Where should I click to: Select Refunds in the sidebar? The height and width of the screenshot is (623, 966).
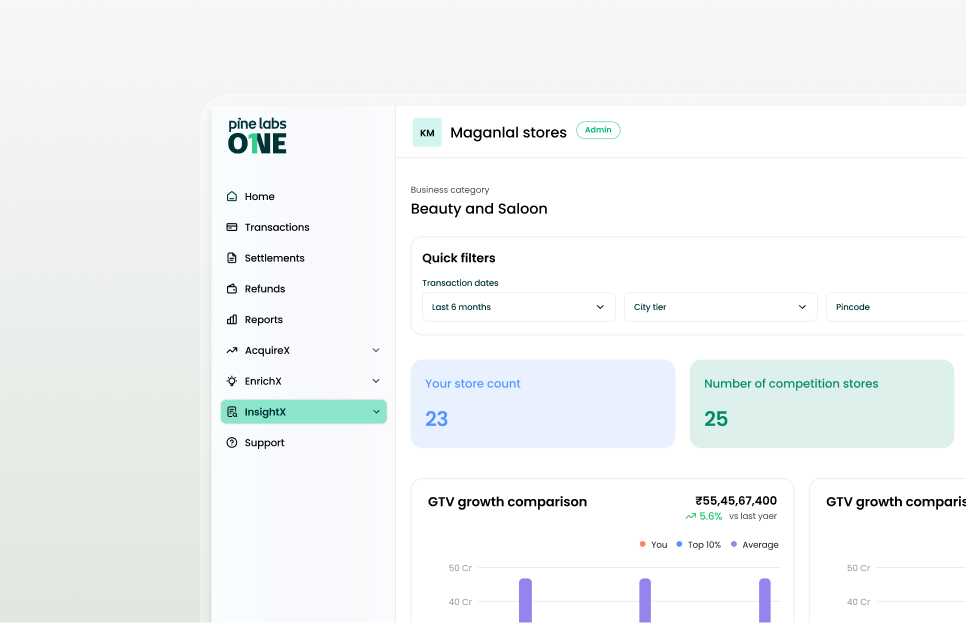click(304, 289)
